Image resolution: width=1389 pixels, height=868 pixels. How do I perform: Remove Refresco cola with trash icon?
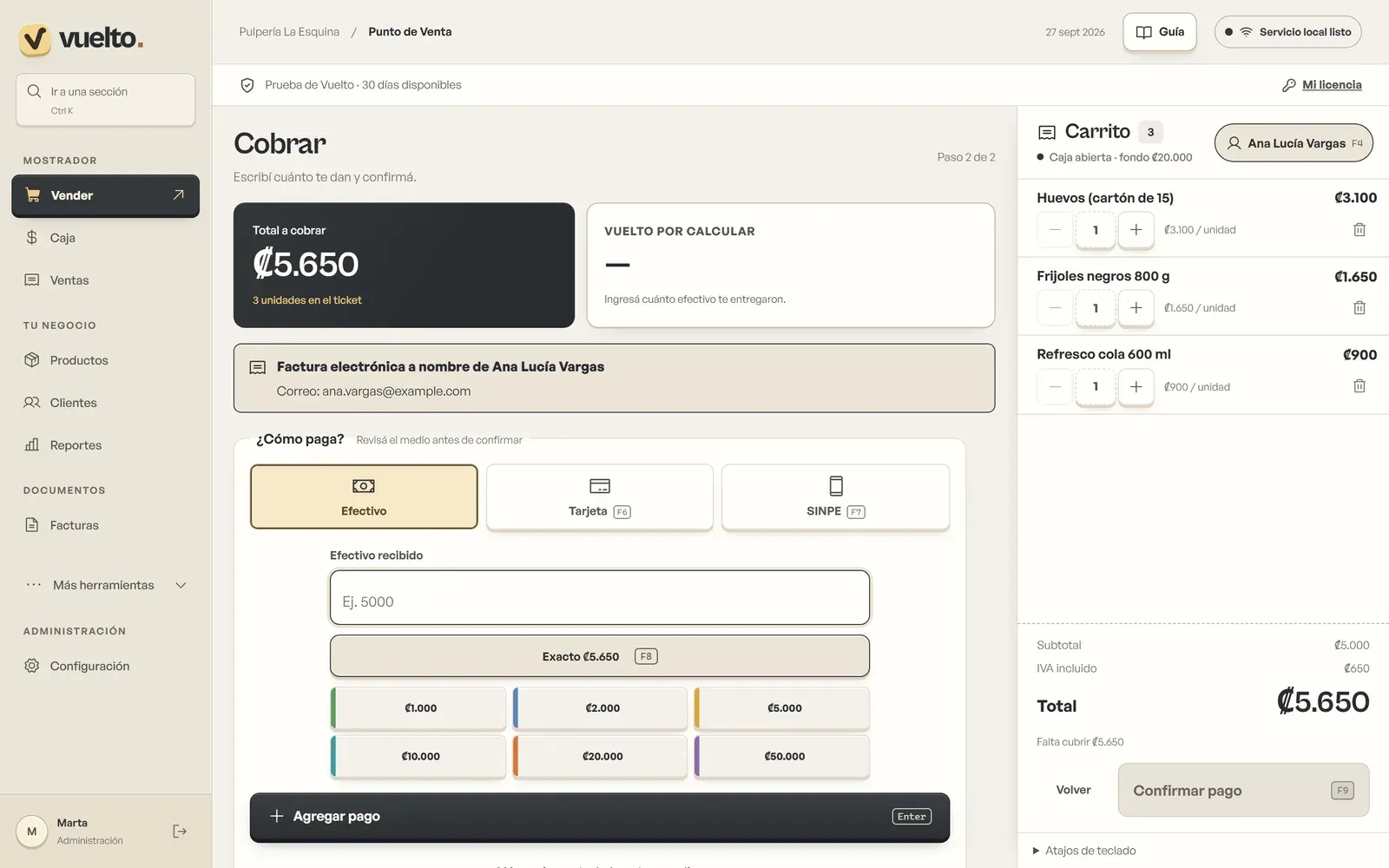[1359, 386]
